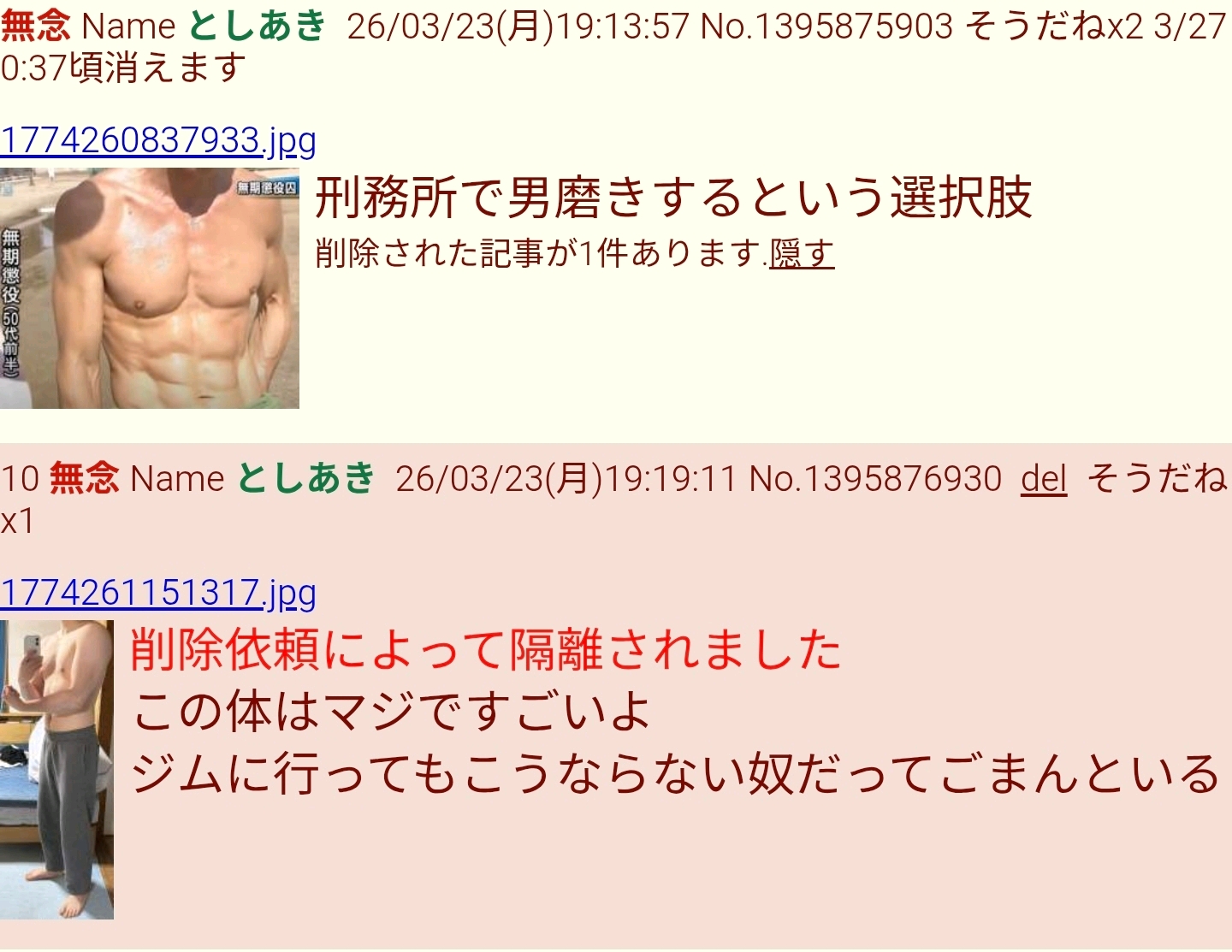Hide deleted posts via 隠す link
This screenshot has width=1232, height=952.
[802, 253]
